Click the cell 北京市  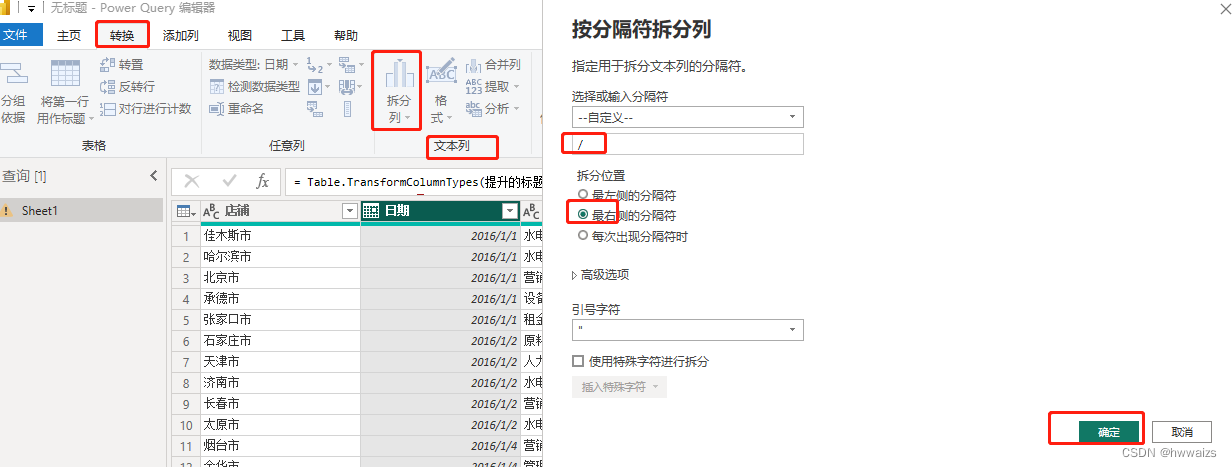281,278
